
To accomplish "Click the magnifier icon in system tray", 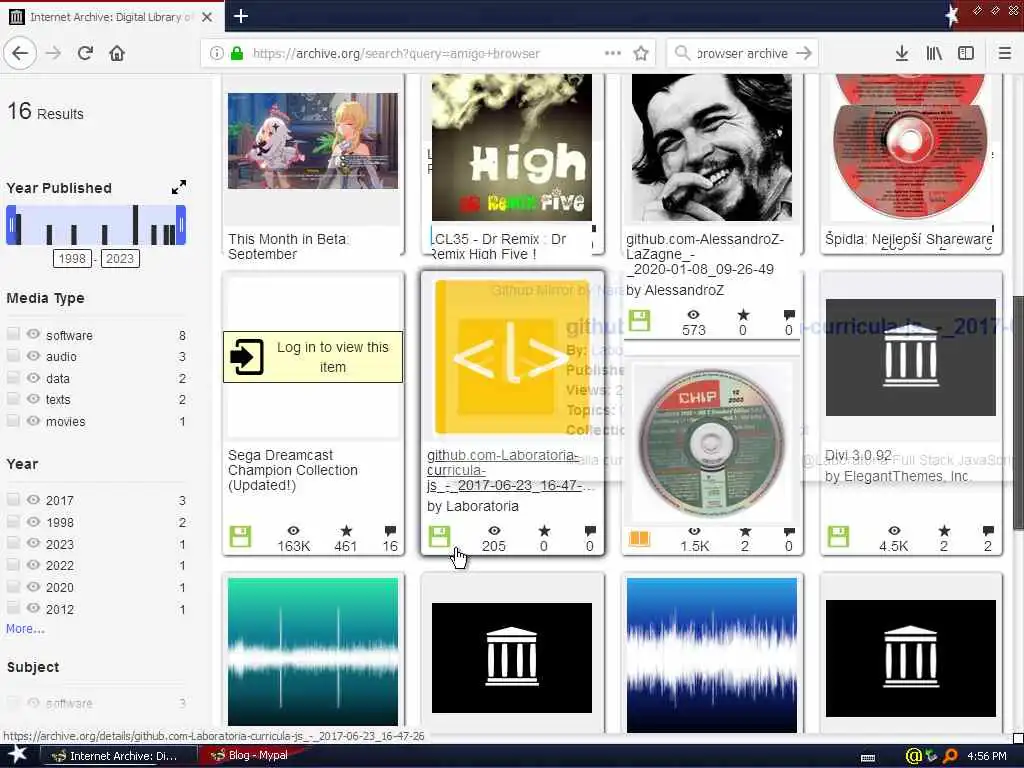I will pyautogui.click(x=950, y=756).
